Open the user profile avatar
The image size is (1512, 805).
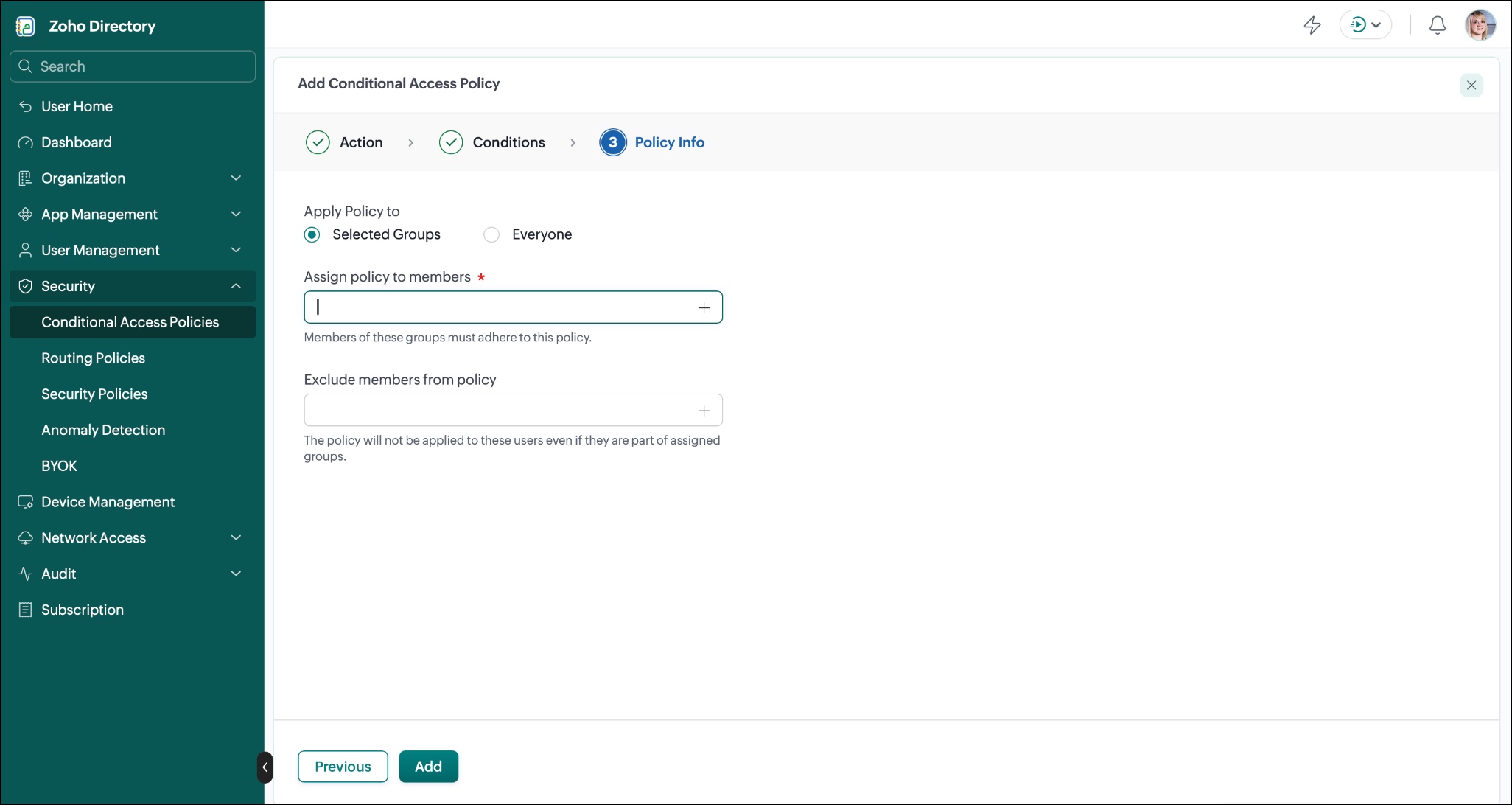1480,25
